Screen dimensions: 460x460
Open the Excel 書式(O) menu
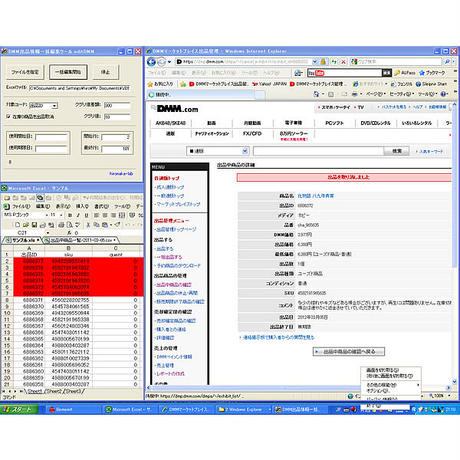(x=102, y=206)
